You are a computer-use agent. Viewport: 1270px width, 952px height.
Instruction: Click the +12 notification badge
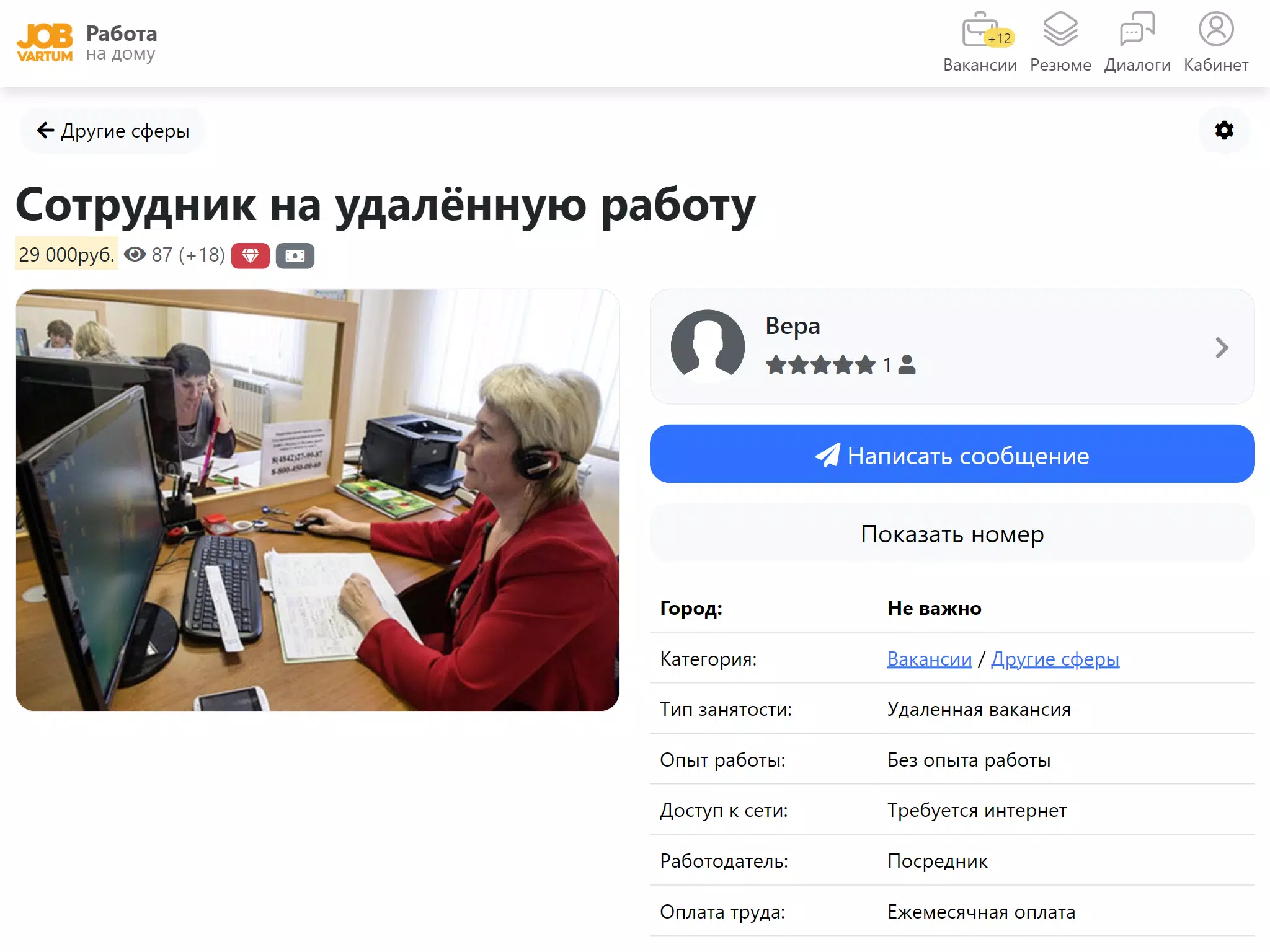coord(999,38)
